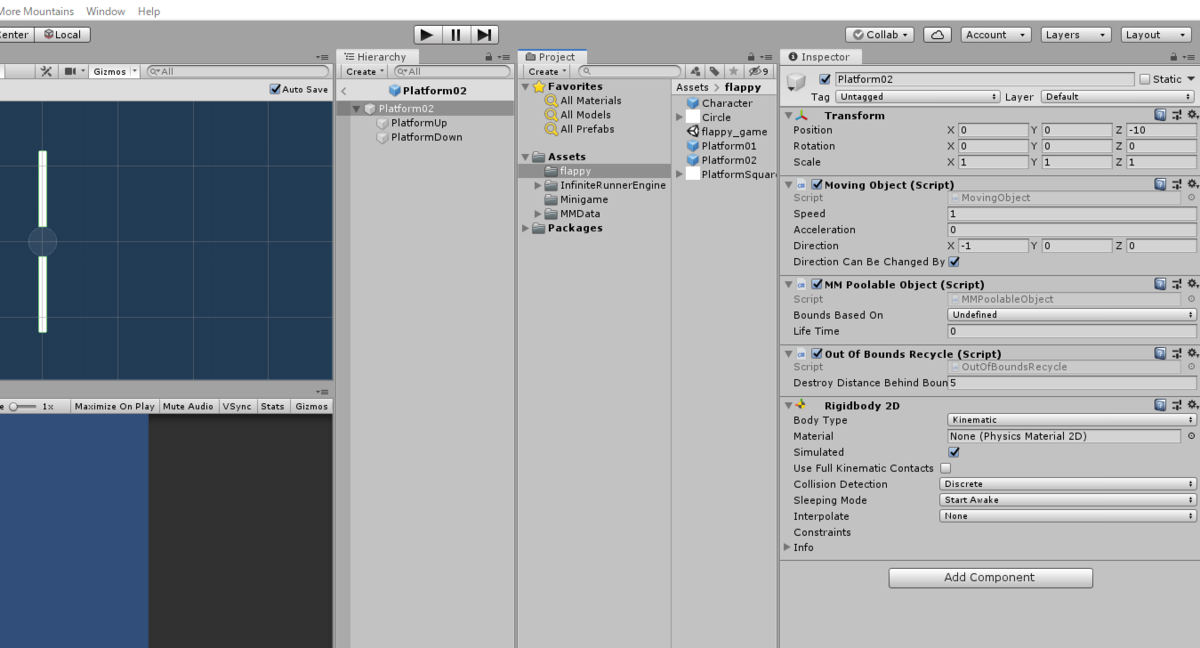
Task: Click the Search by Label tag icon
Action: tap(714, 71)
